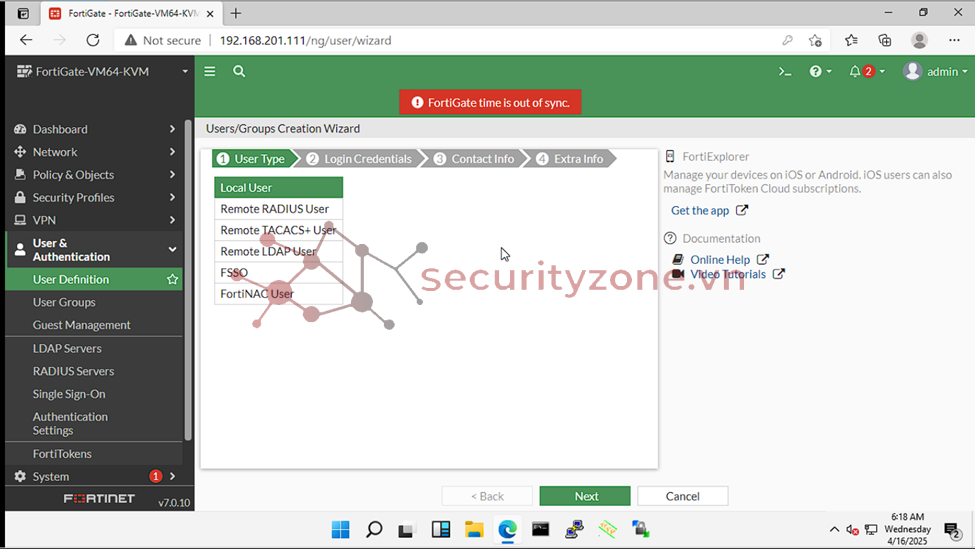
Task: Open terminal icon in taskbar
Action: point(540,530)
